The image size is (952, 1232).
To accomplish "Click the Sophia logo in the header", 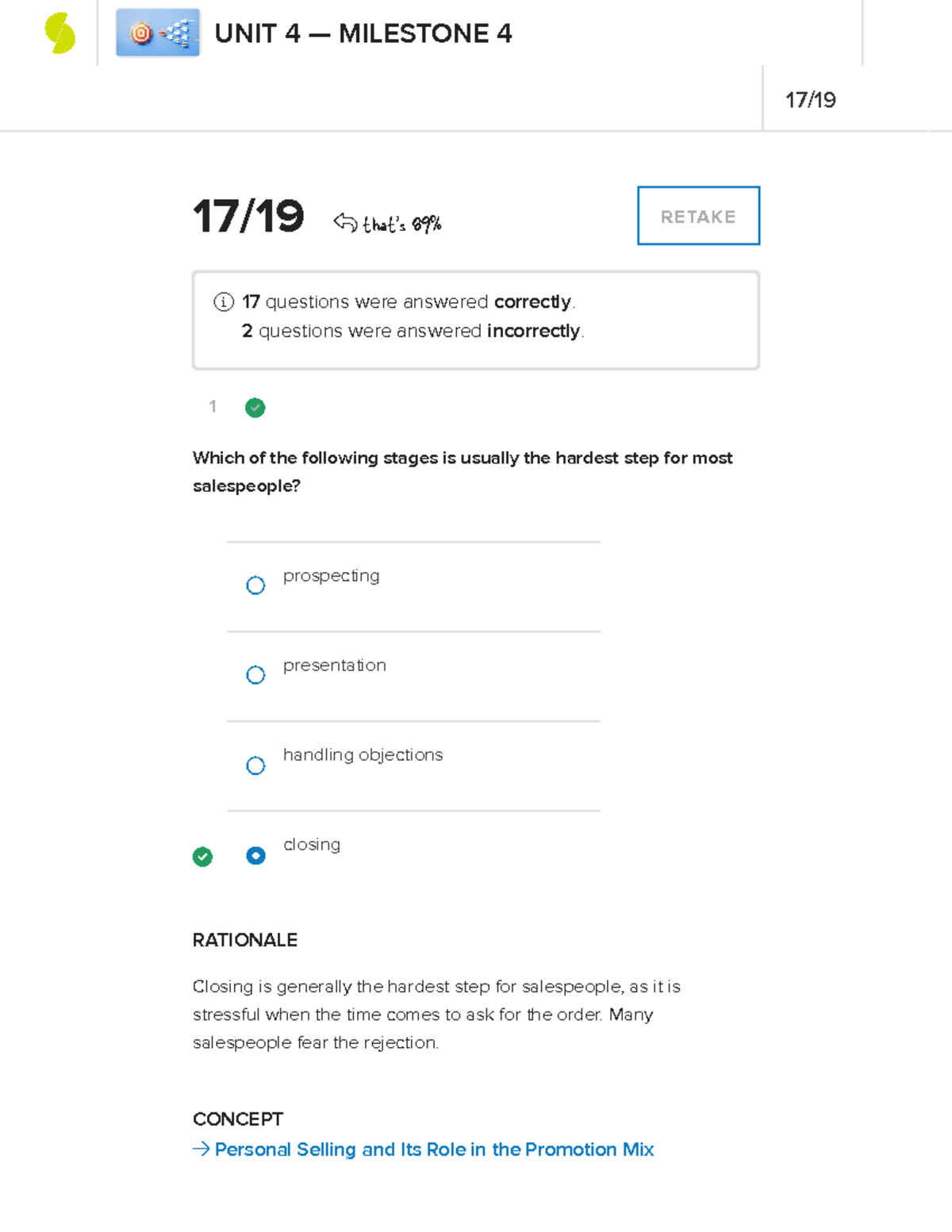I will 57,32.
